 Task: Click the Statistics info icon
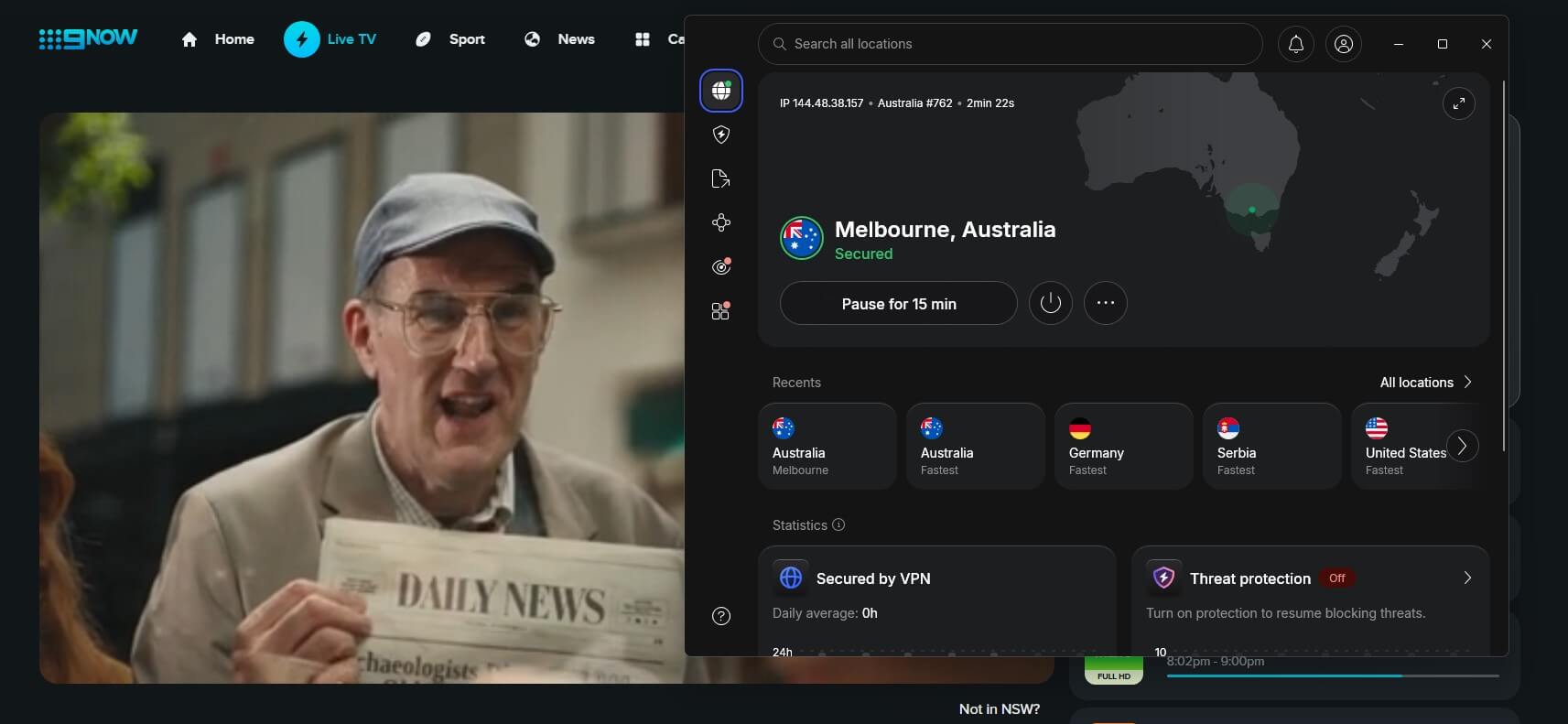click(838, 524)
